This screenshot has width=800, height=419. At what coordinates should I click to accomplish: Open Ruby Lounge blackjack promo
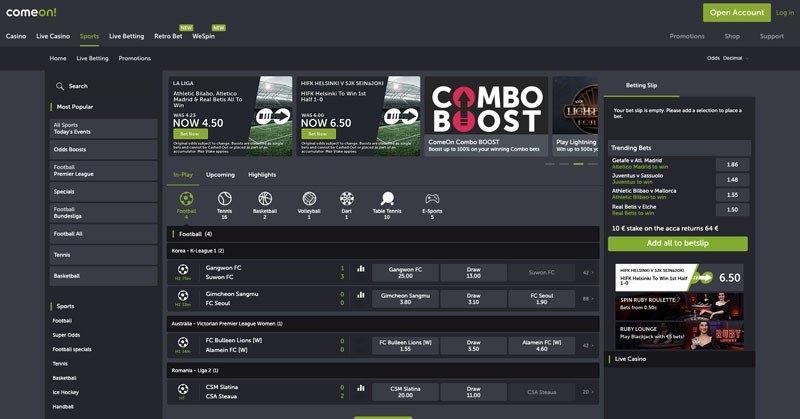pyautogui.click(x=679, y=335)
